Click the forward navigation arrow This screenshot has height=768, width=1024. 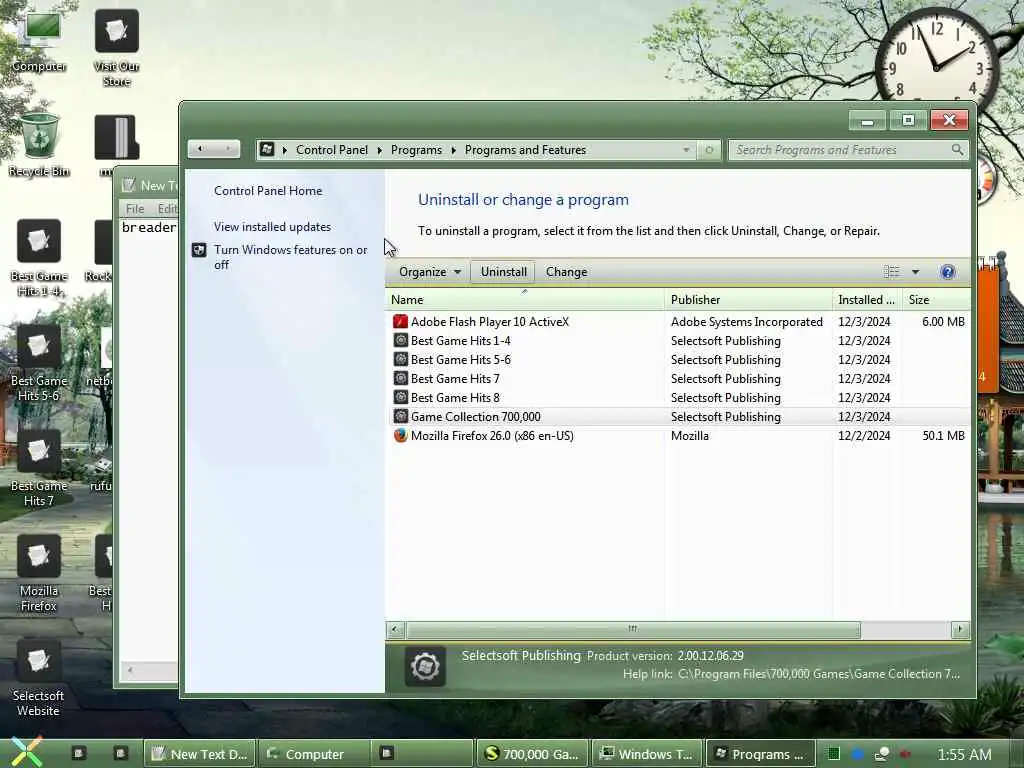227,149
